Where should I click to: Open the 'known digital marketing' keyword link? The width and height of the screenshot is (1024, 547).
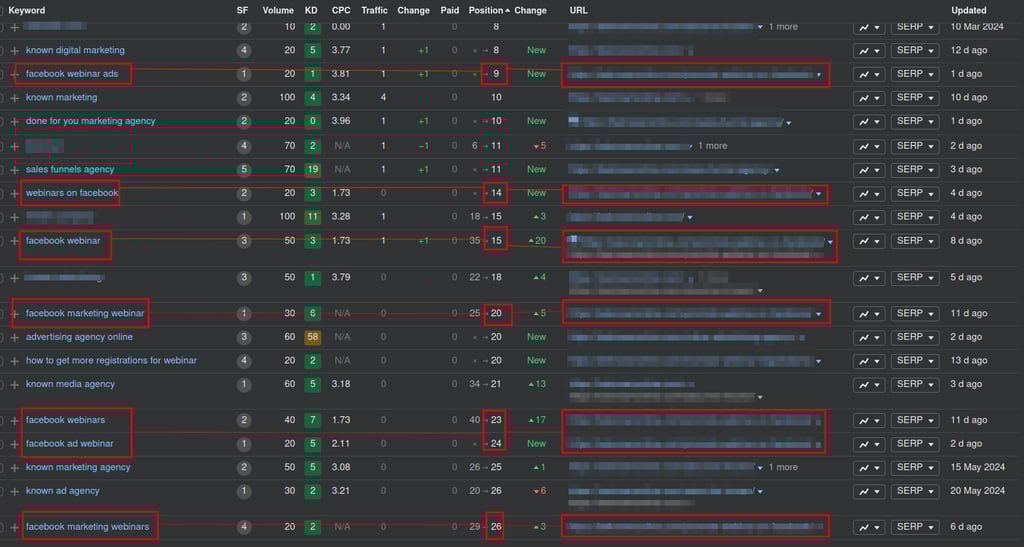[x=75, y=50]
